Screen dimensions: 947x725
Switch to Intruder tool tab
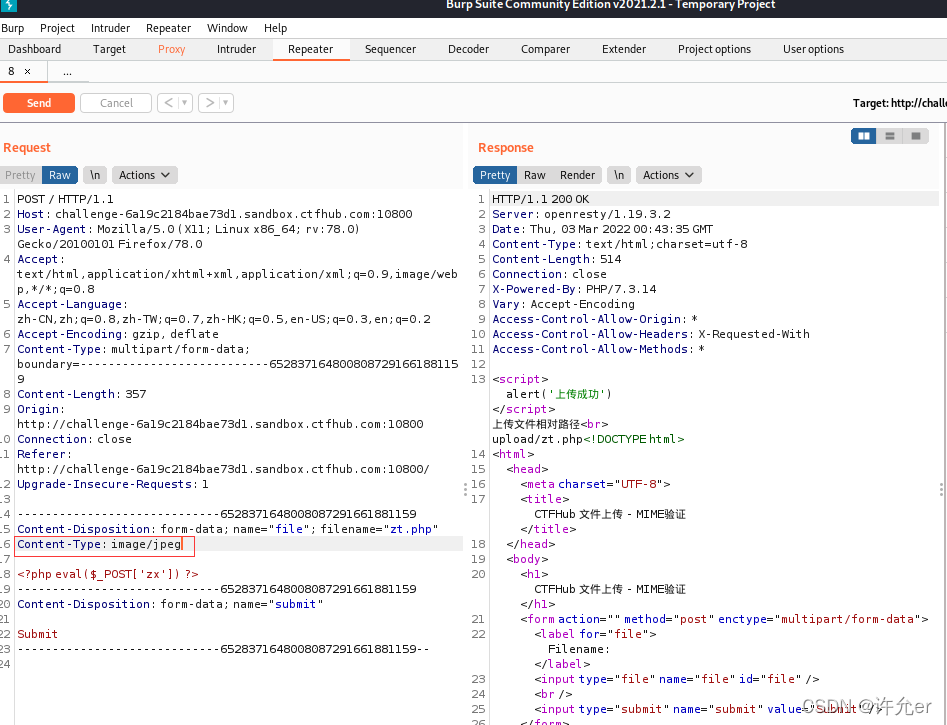[236, 50]
